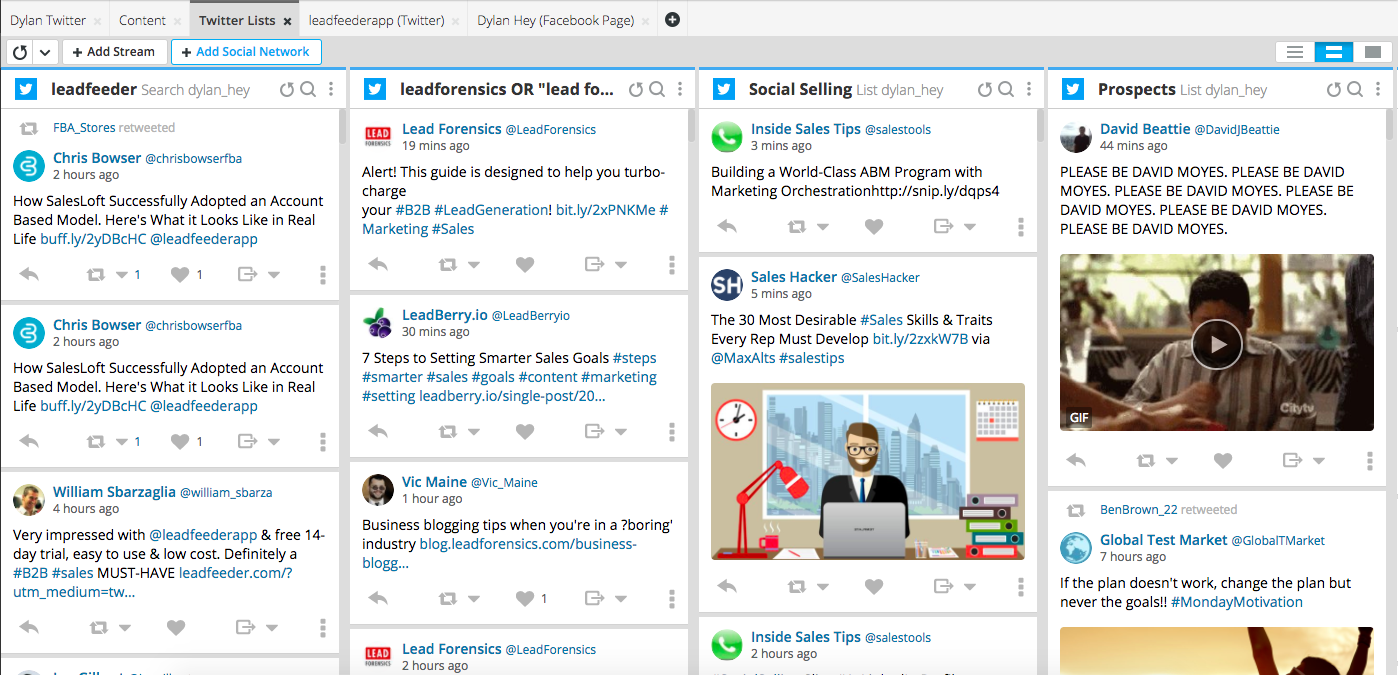Close the Twitter Lists tab
This screenshot has width=1398, height=675.
(288, 21)
